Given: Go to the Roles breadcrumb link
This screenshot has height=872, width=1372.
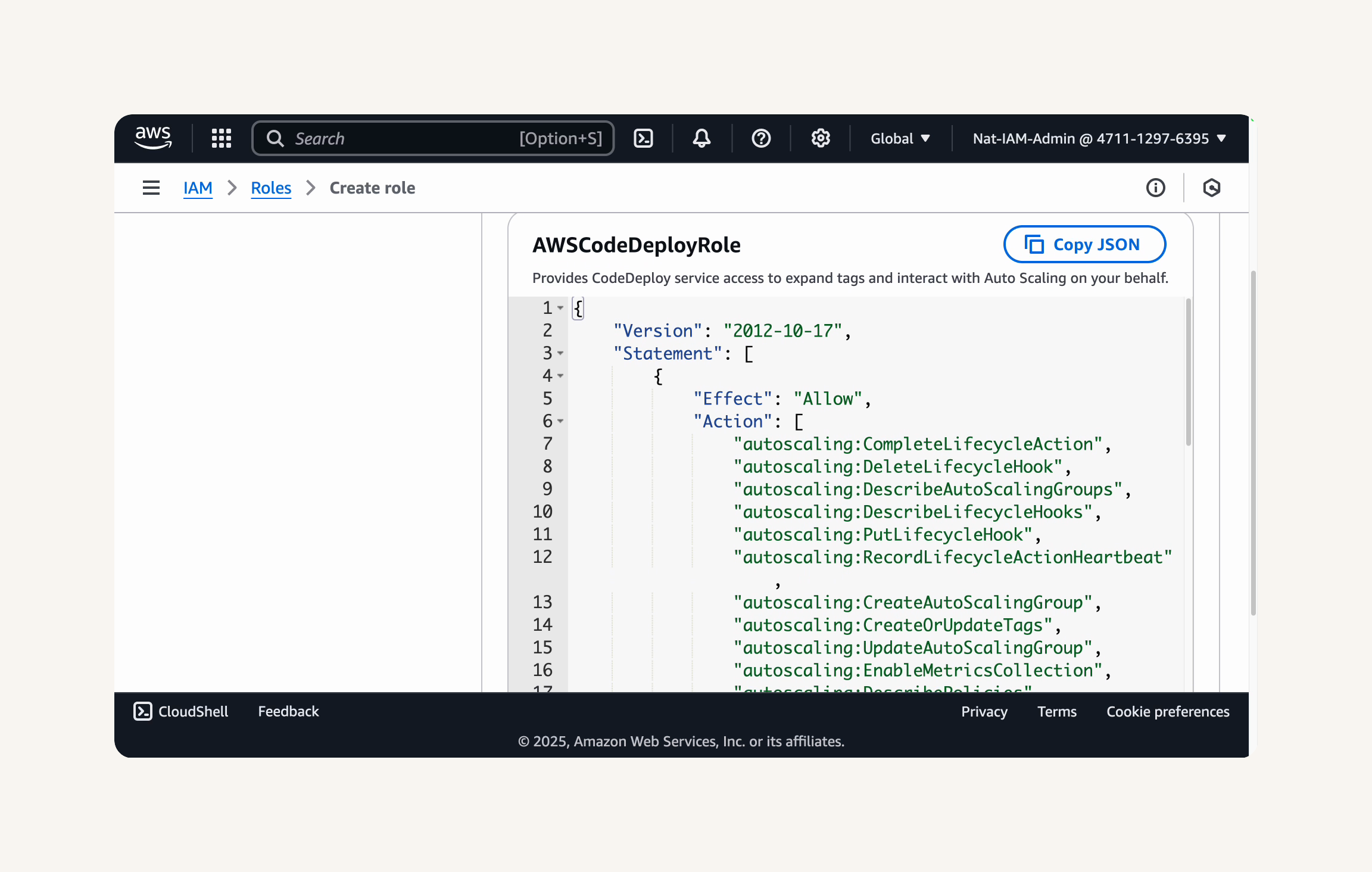Looking at the screenshot, I should point(271,188).
